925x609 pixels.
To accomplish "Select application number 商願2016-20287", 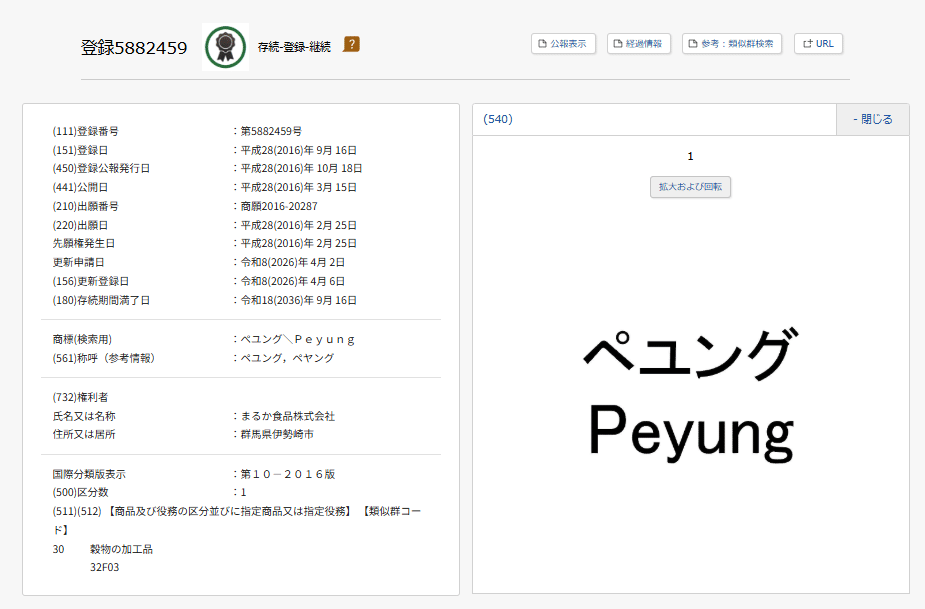I will pyautogui.click(x=279, y=206).
